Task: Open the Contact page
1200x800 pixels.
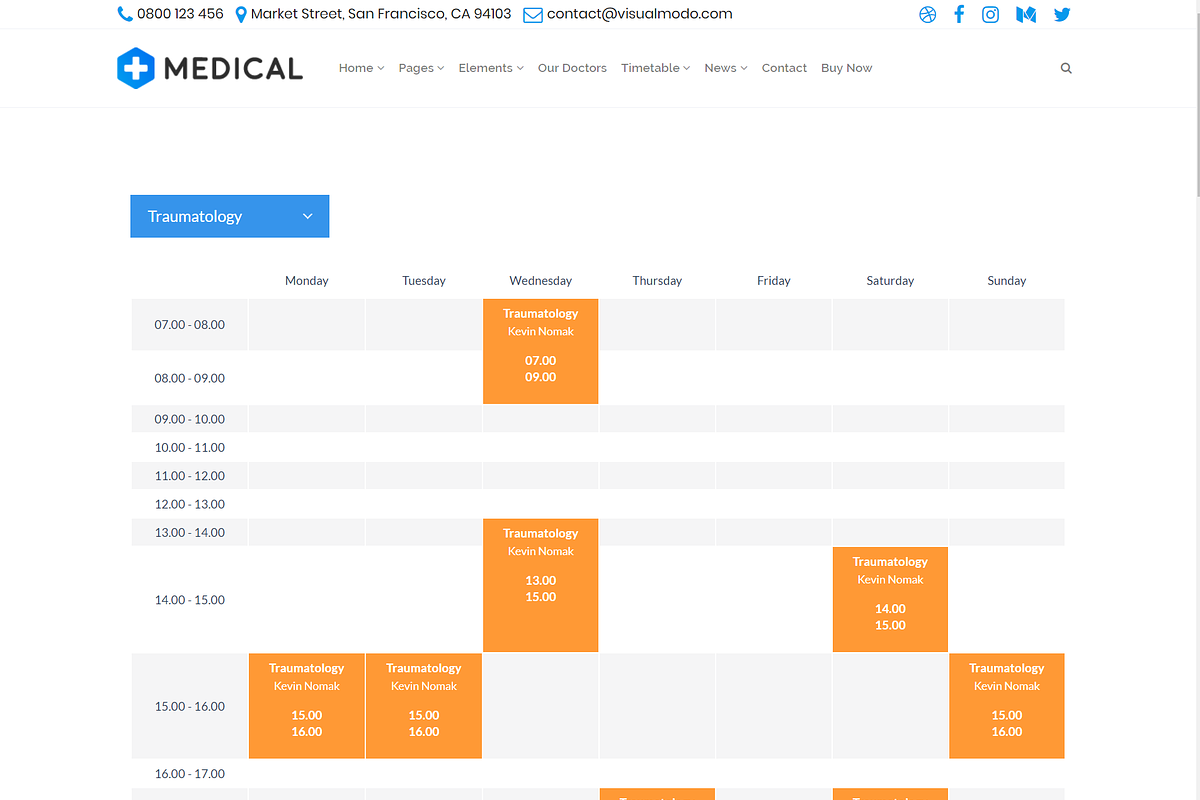Action: pos(784,68)
